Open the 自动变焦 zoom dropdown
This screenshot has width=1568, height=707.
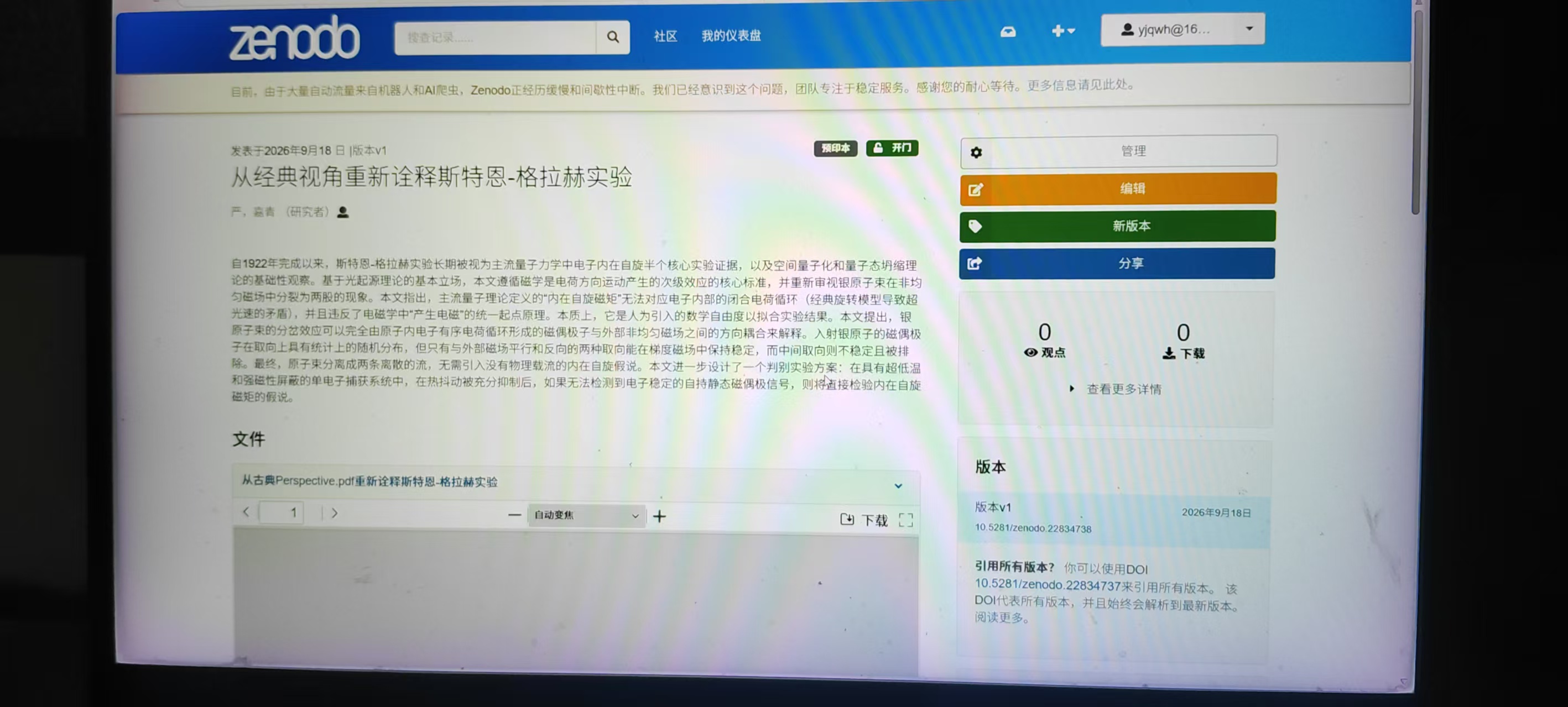click(x=586, y=515)
